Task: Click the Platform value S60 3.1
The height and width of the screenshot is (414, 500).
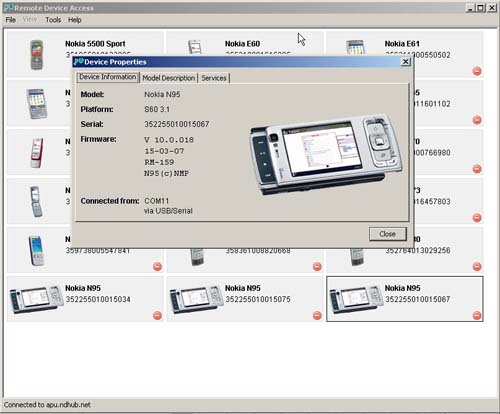Action: (157, 109)
